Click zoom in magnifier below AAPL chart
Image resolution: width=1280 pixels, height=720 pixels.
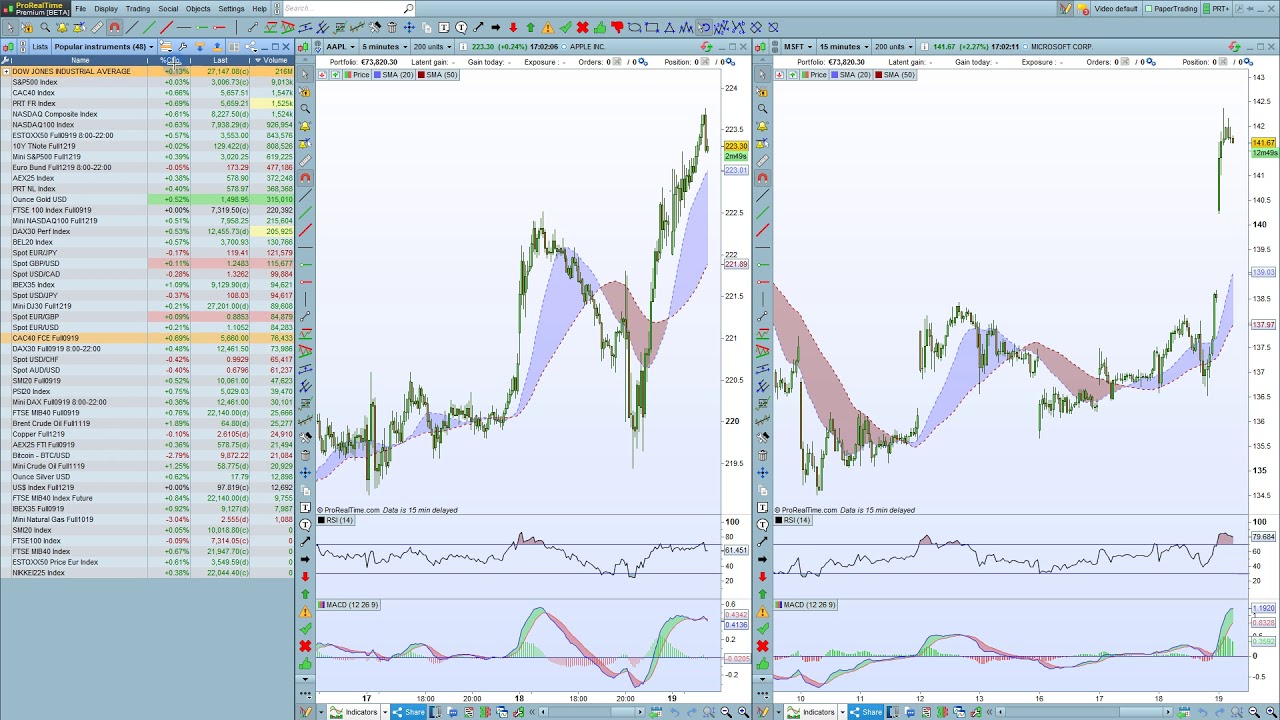coord(742,712)
